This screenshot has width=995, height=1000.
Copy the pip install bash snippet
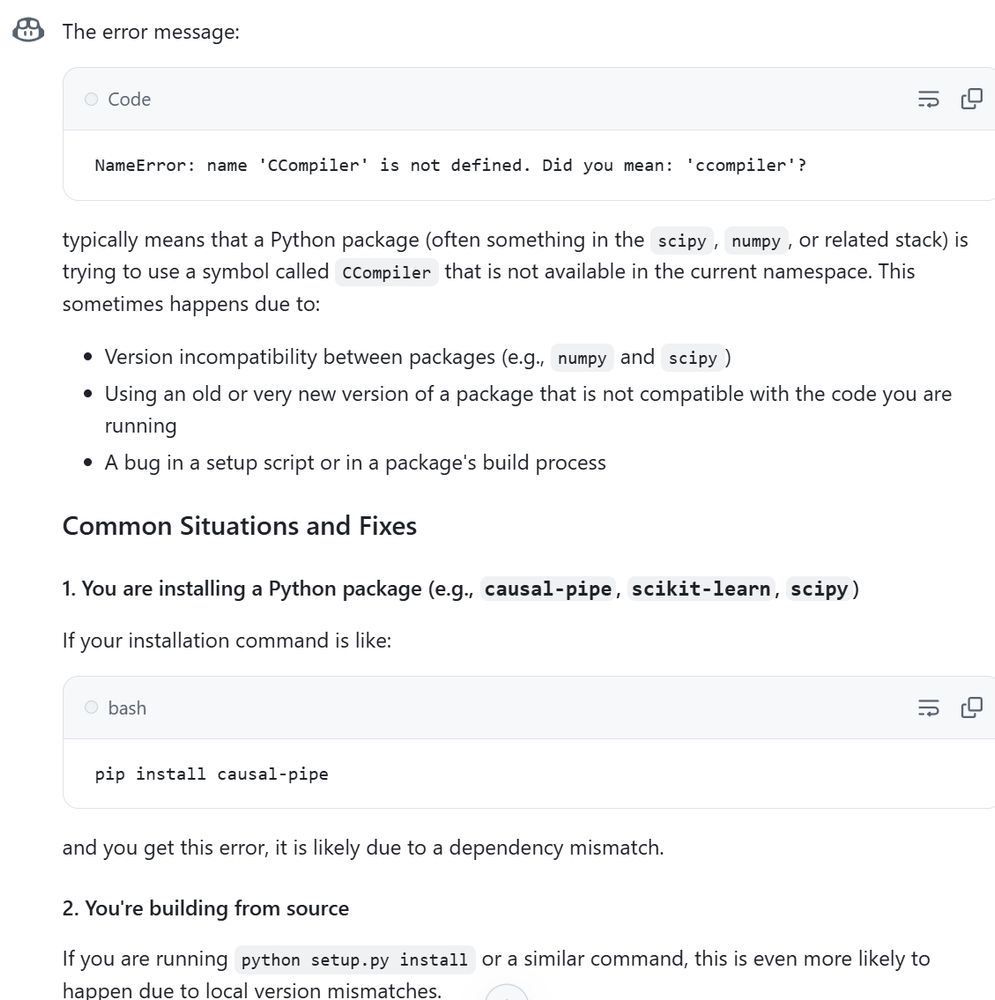click(x=971, y=708)
